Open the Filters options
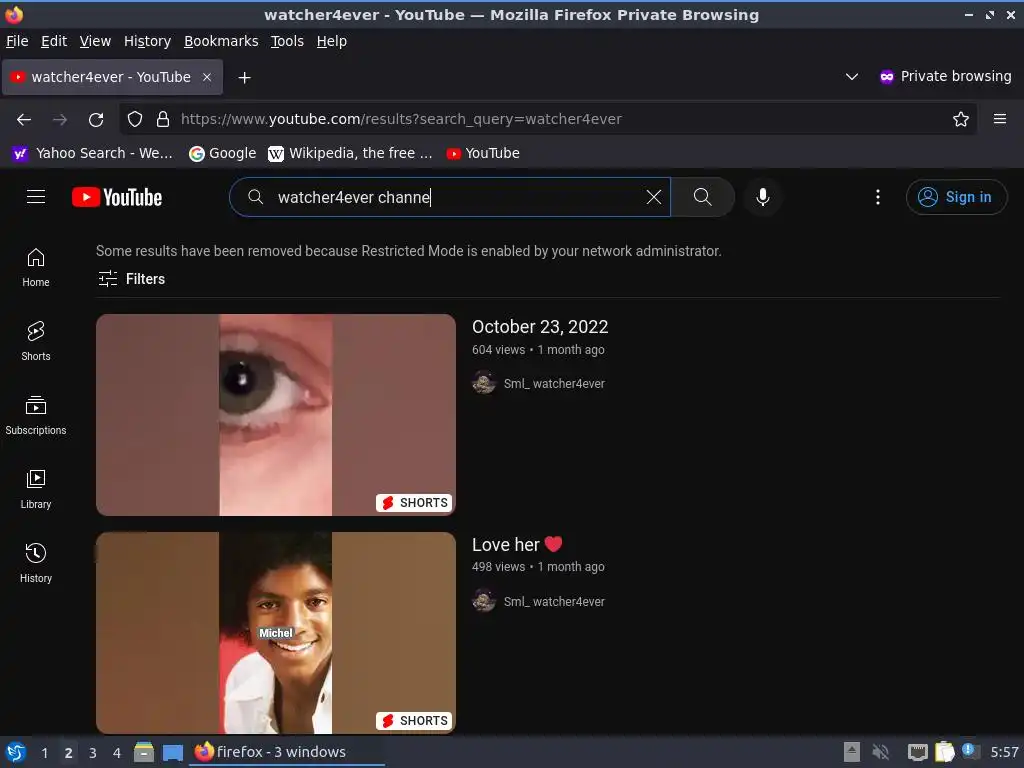 point(131,279)
